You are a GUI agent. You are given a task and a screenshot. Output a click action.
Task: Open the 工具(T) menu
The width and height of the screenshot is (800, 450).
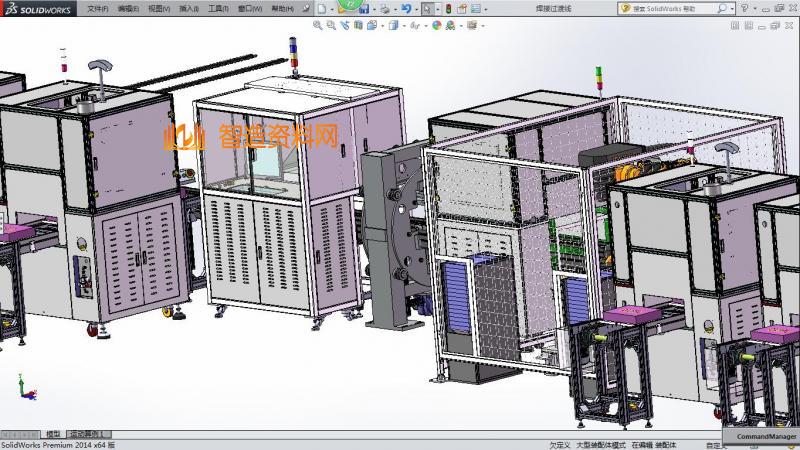(218, 8)
